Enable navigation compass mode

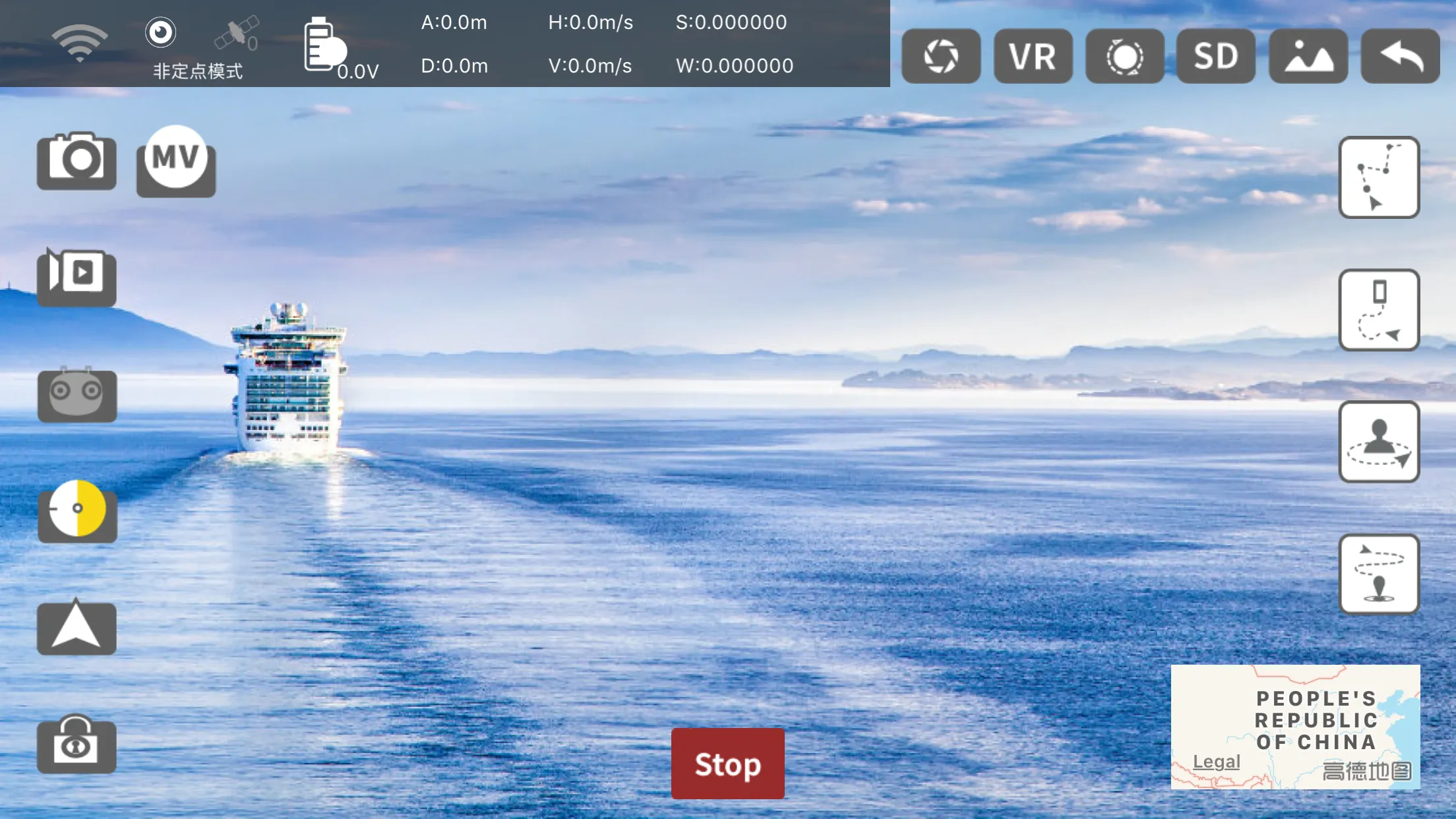tap(77, 628)
